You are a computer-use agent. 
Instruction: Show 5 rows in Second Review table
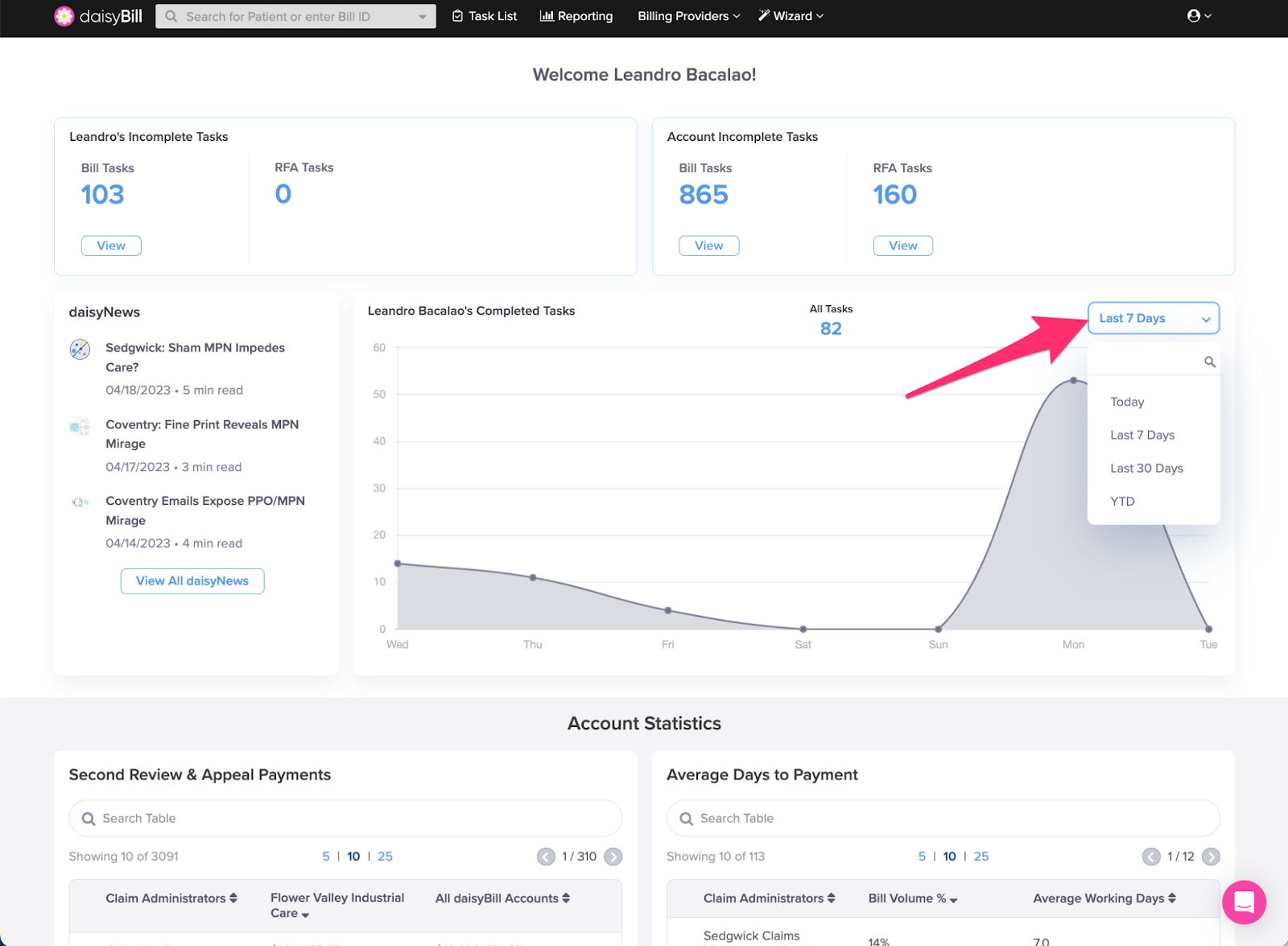point(326,857)
